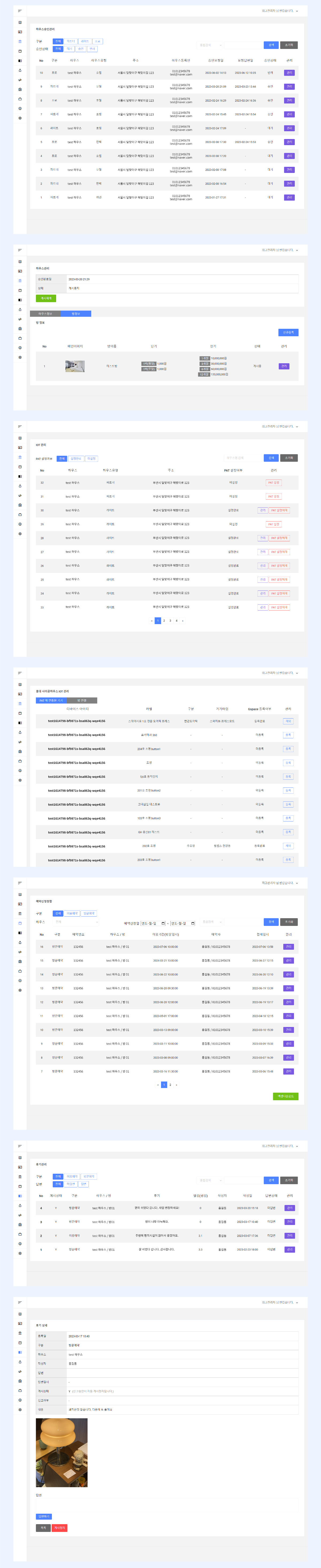Click hamburger menu icon on 하우스승인관리 page
321x1568 pixels.
coord(20,11)
